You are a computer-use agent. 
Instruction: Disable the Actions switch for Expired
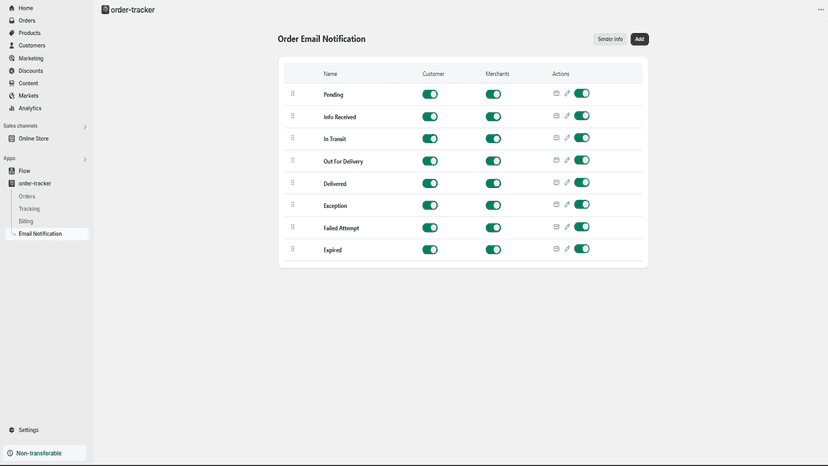(x=582, y=249)
